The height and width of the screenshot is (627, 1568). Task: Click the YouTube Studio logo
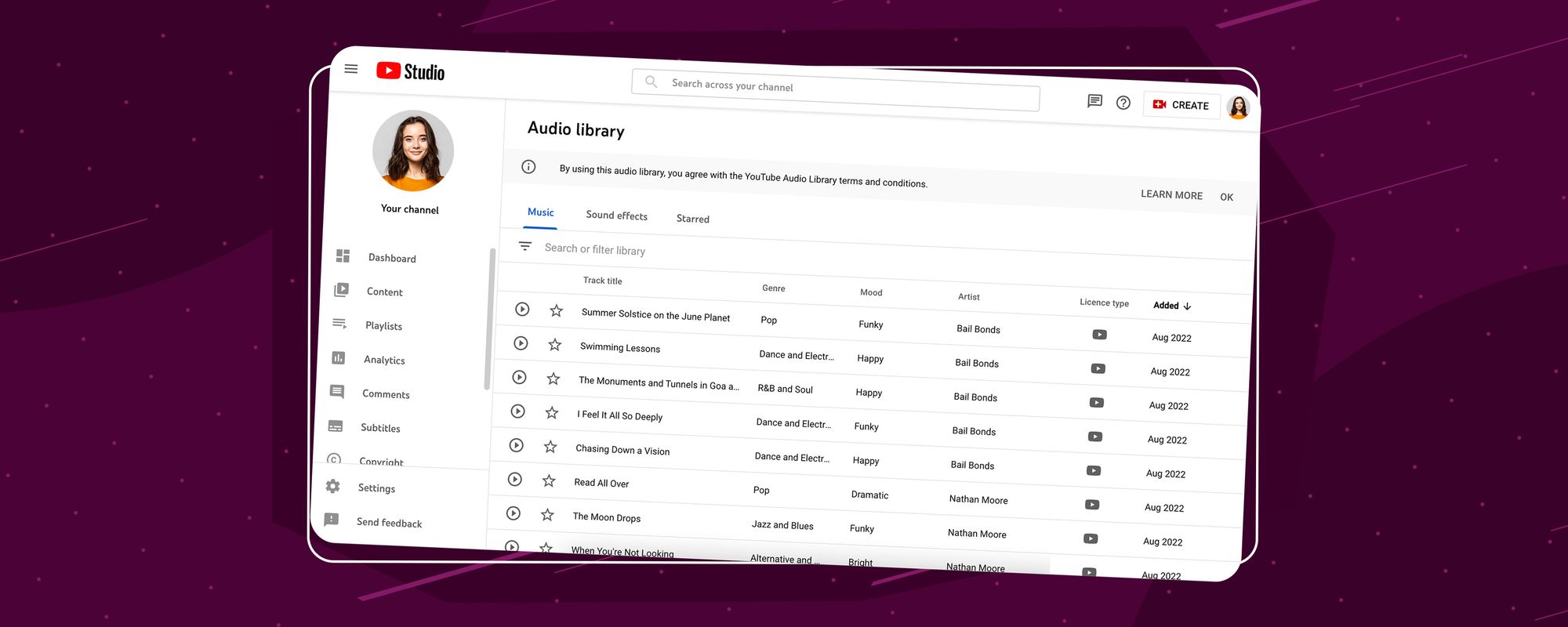point(410,71)
